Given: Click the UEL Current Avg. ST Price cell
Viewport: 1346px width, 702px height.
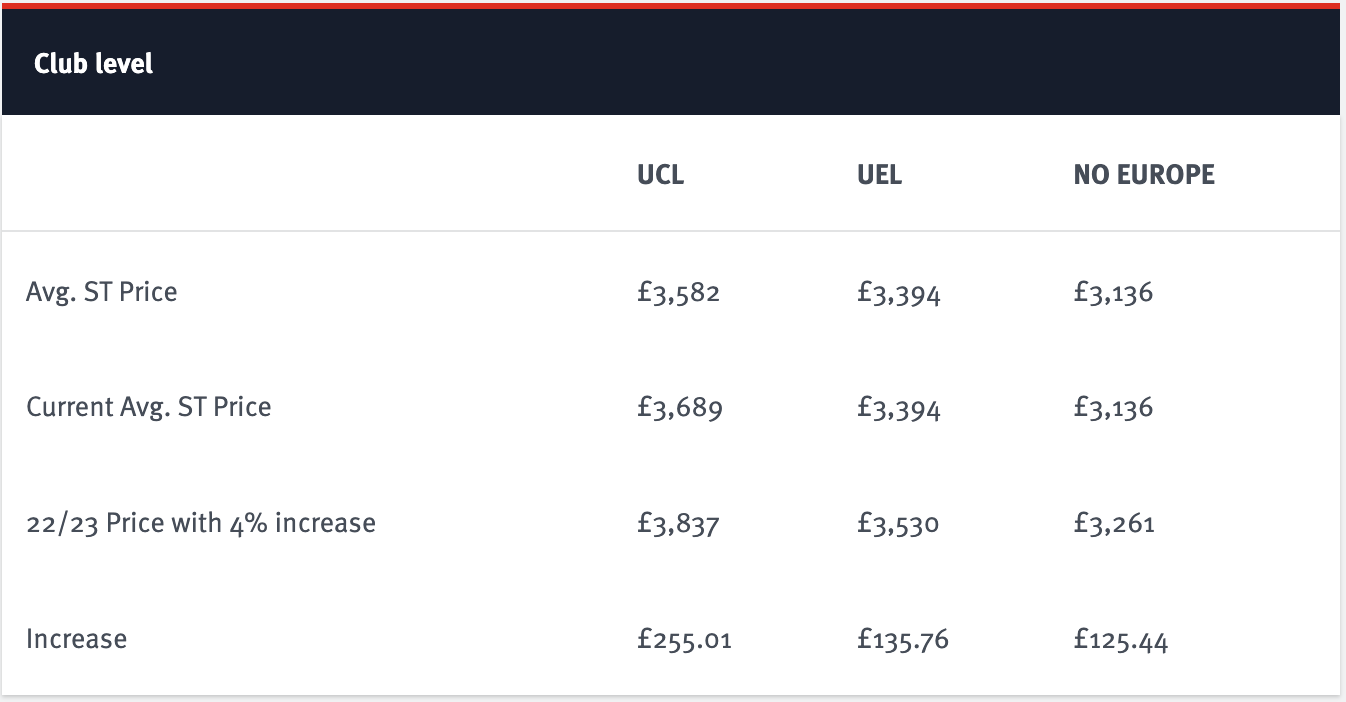Looking at the screenshot, I should pos(899,408).
